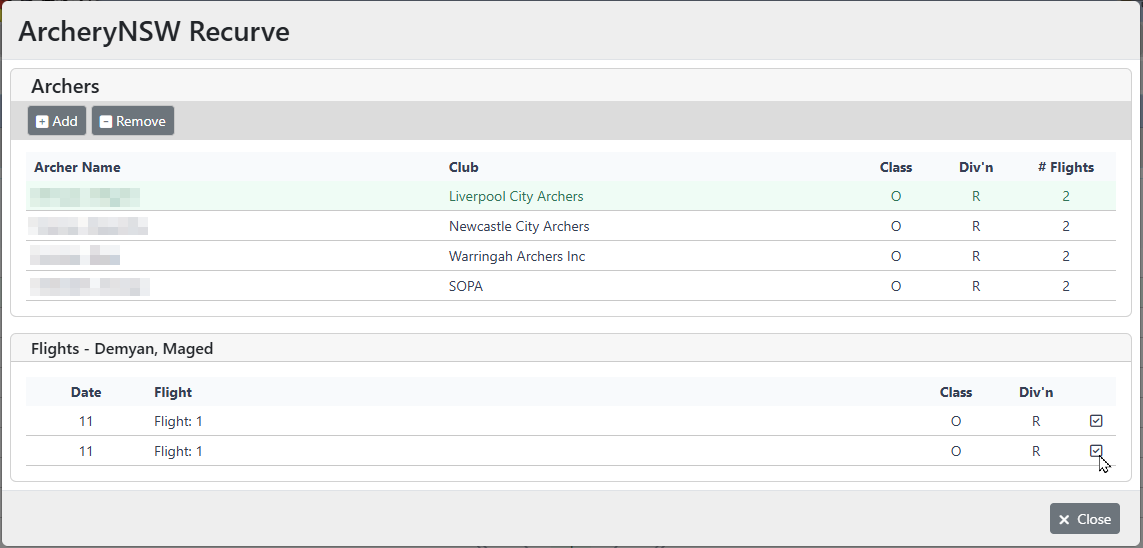Viewport: 1143px width, 548px height.
Task: Click the Add button with plus icon
Action: tap(57, 121)
